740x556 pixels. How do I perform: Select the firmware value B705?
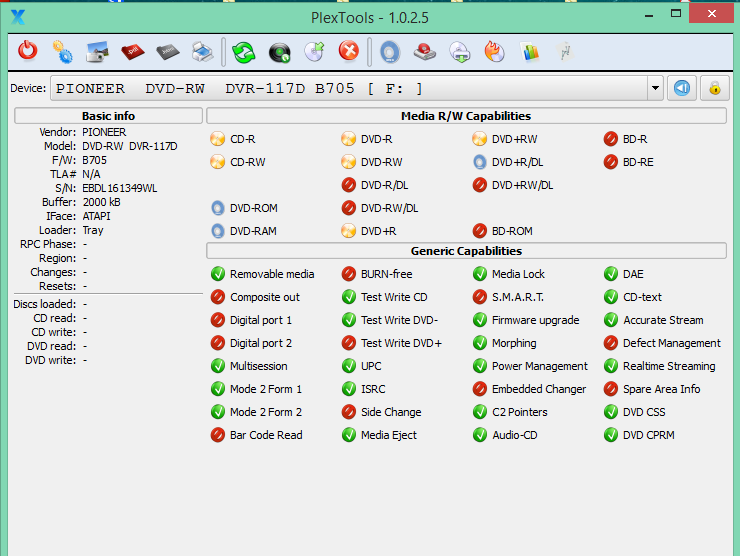tap(94, 160)
